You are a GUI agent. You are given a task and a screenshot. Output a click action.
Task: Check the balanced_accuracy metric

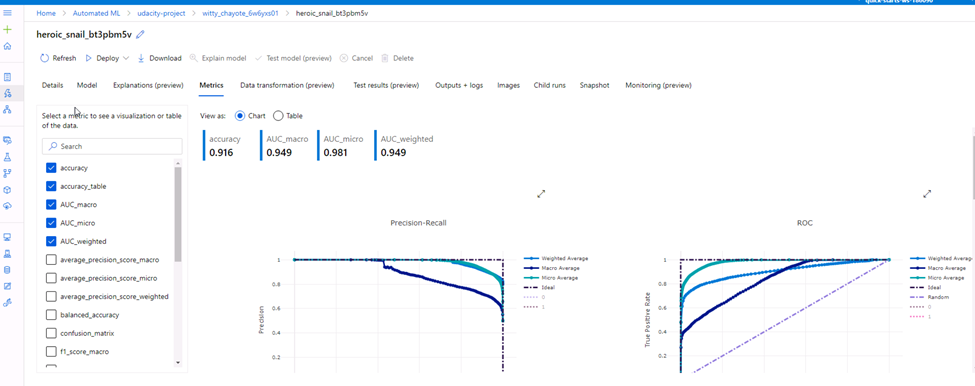[x=51, y=315]
